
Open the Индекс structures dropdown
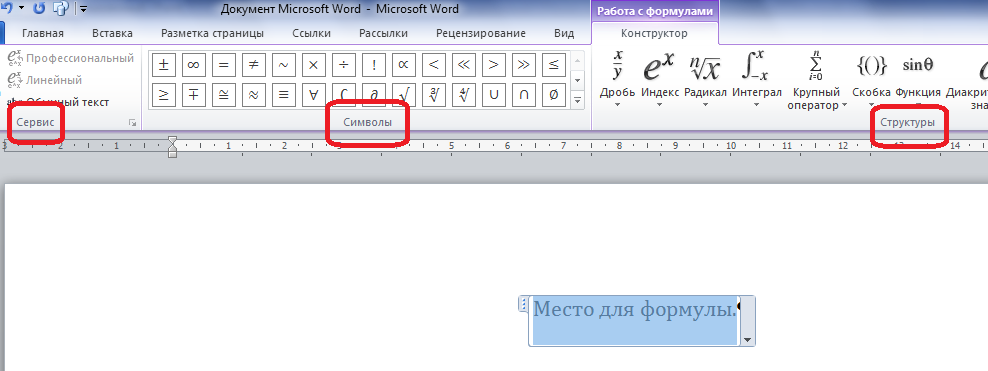point(660,79)
